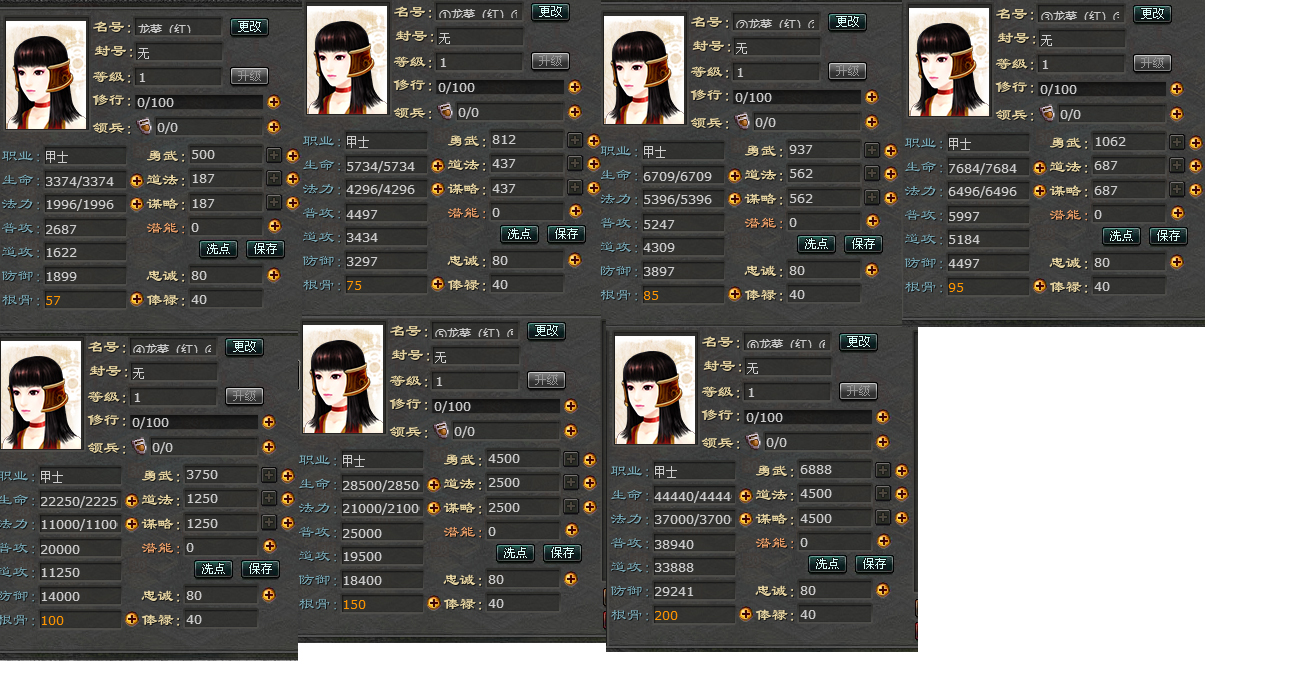Click the orange plus beside 忠诚 in the 根骨 150 panel

tap(570, 579)
